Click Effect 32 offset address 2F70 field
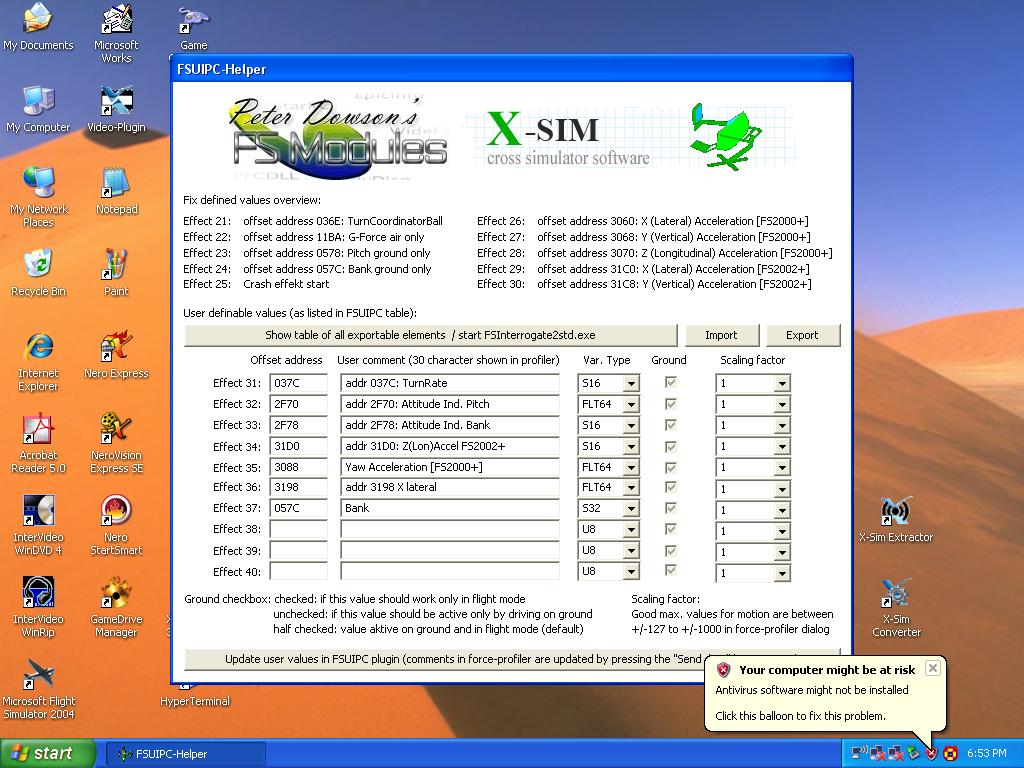This screenshot has height=768, width=1024. 298,404
